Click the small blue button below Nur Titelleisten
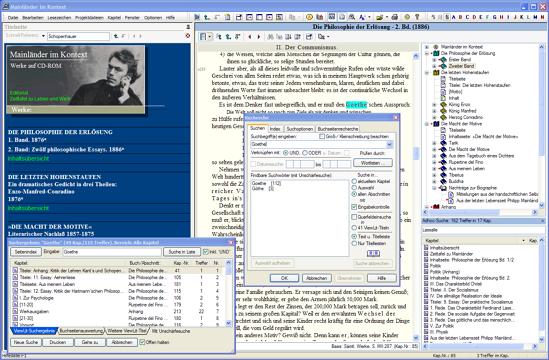The width and height of the screenshot is (549, 360). tap(373, 253)
